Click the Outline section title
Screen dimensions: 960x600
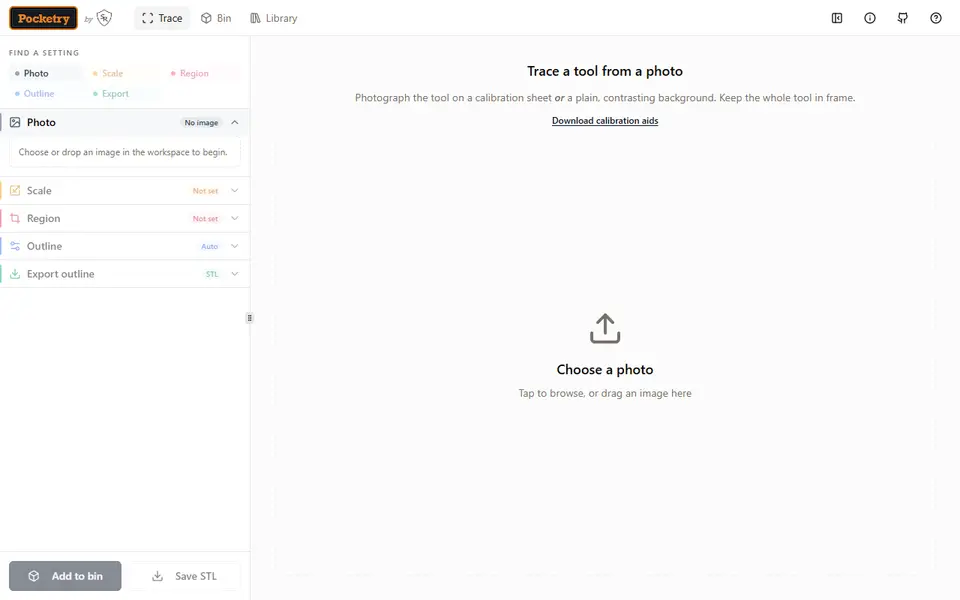click(x=44, y=246)
